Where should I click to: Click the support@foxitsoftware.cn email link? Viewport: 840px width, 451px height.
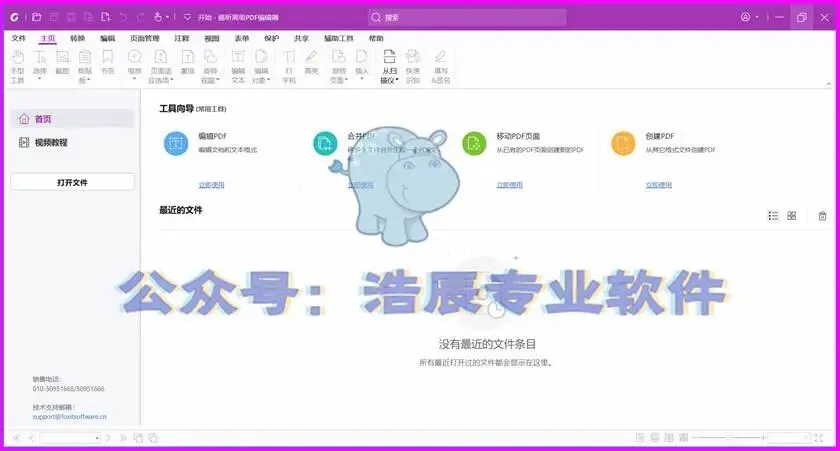point(70,417)
